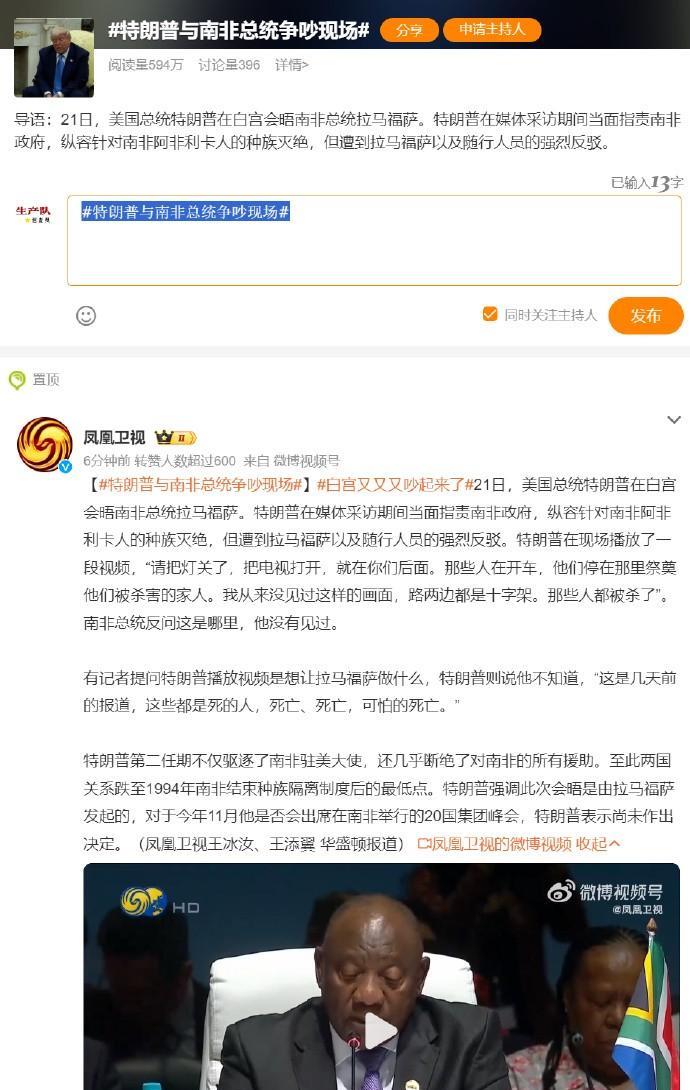The width and height of the screenshot is (690, 1090).
Task: Open the 微博视频号 source link
Action: tap(306, 460)
